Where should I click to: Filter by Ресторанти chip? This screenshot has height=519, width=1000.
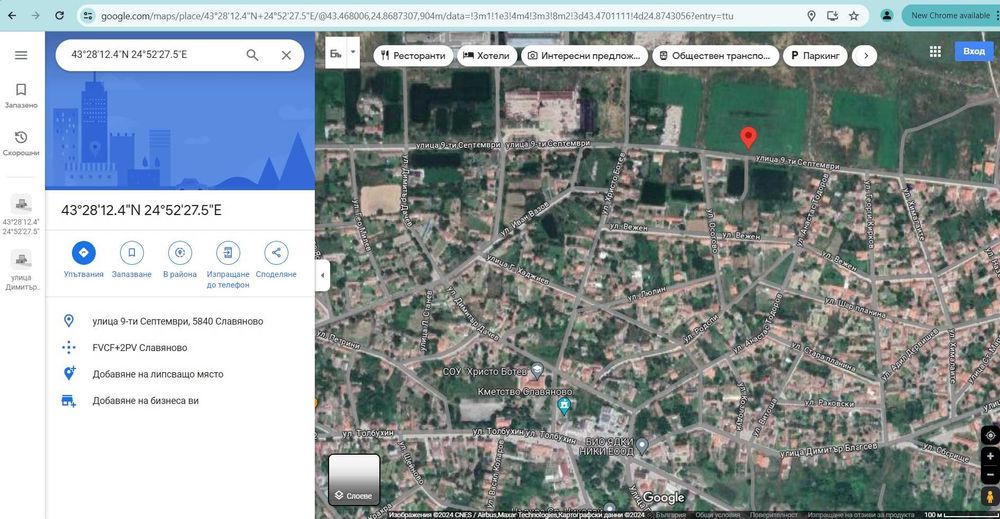pos(413,55)
